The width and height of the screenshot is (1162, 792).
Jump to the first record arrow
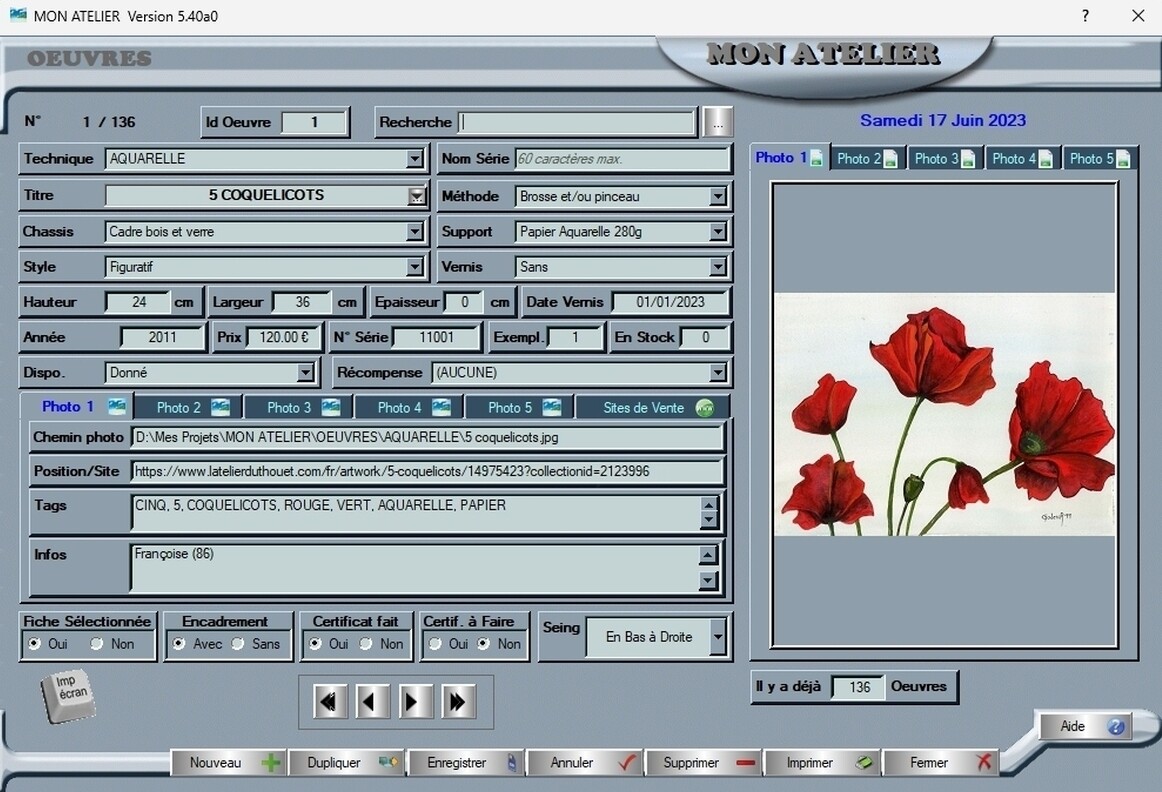click(x=330, y=701)
